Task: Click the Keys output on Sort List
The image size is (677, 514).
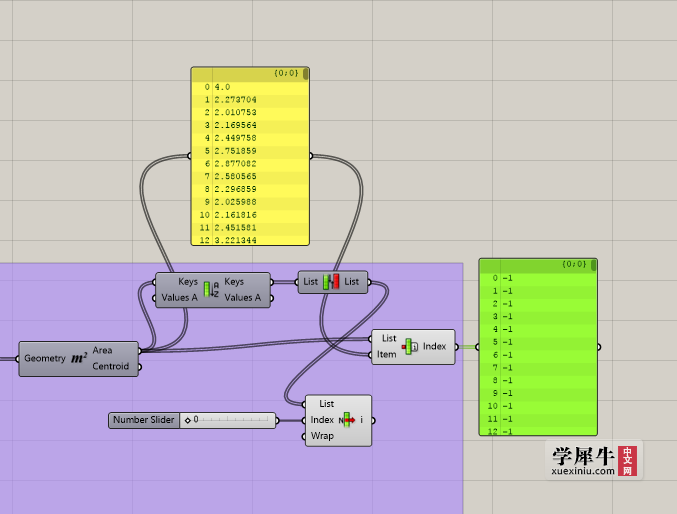Action: pos(234,282)
